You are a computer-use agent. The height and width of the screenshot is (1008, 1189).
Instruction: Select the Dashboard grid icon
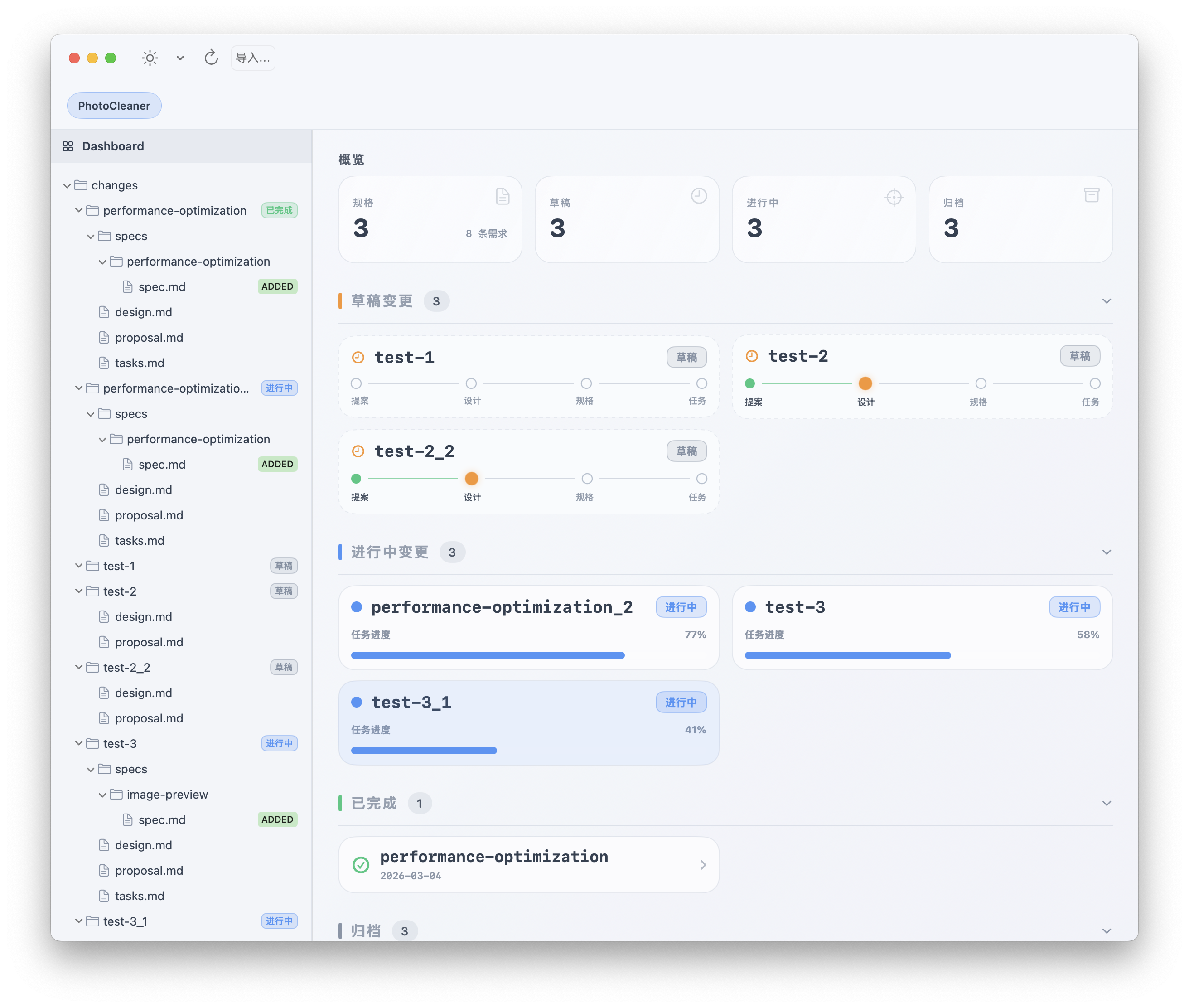pos(68,146)
